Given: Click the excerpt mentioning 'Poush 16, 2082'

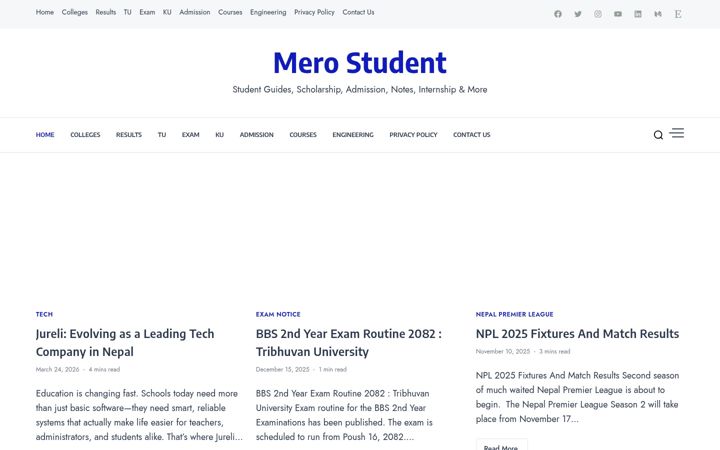Looking at the screenshot, I should pos(344,415).
